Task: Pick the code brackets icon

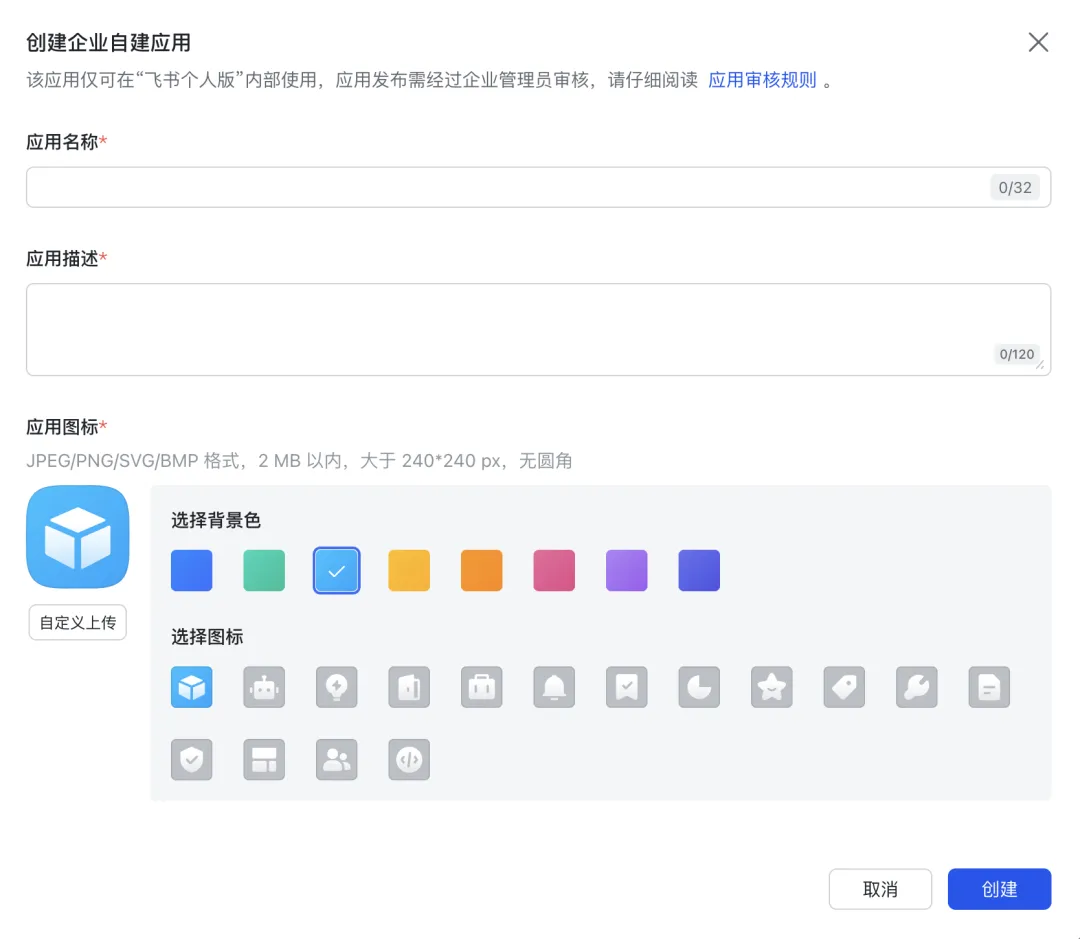Action: pyautogui.click(x=408, y=760)
